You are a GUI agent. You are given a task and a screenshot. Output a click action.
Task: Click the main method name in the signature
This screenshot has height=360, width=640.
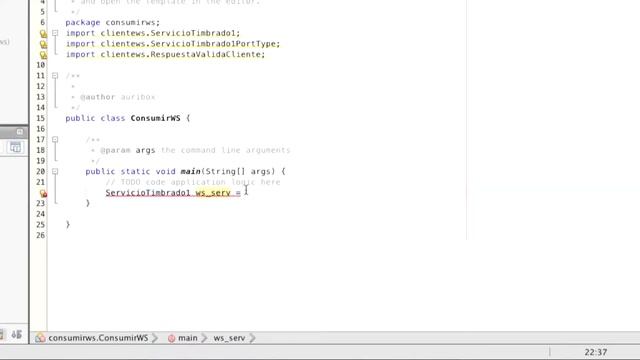point(190,171)
